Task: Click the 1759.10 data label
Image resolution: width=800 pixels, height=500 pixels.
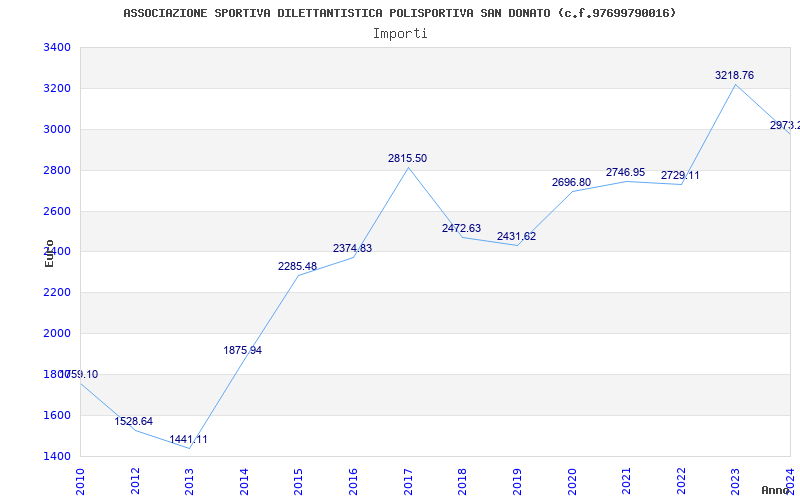Action: tap(79, 374)
